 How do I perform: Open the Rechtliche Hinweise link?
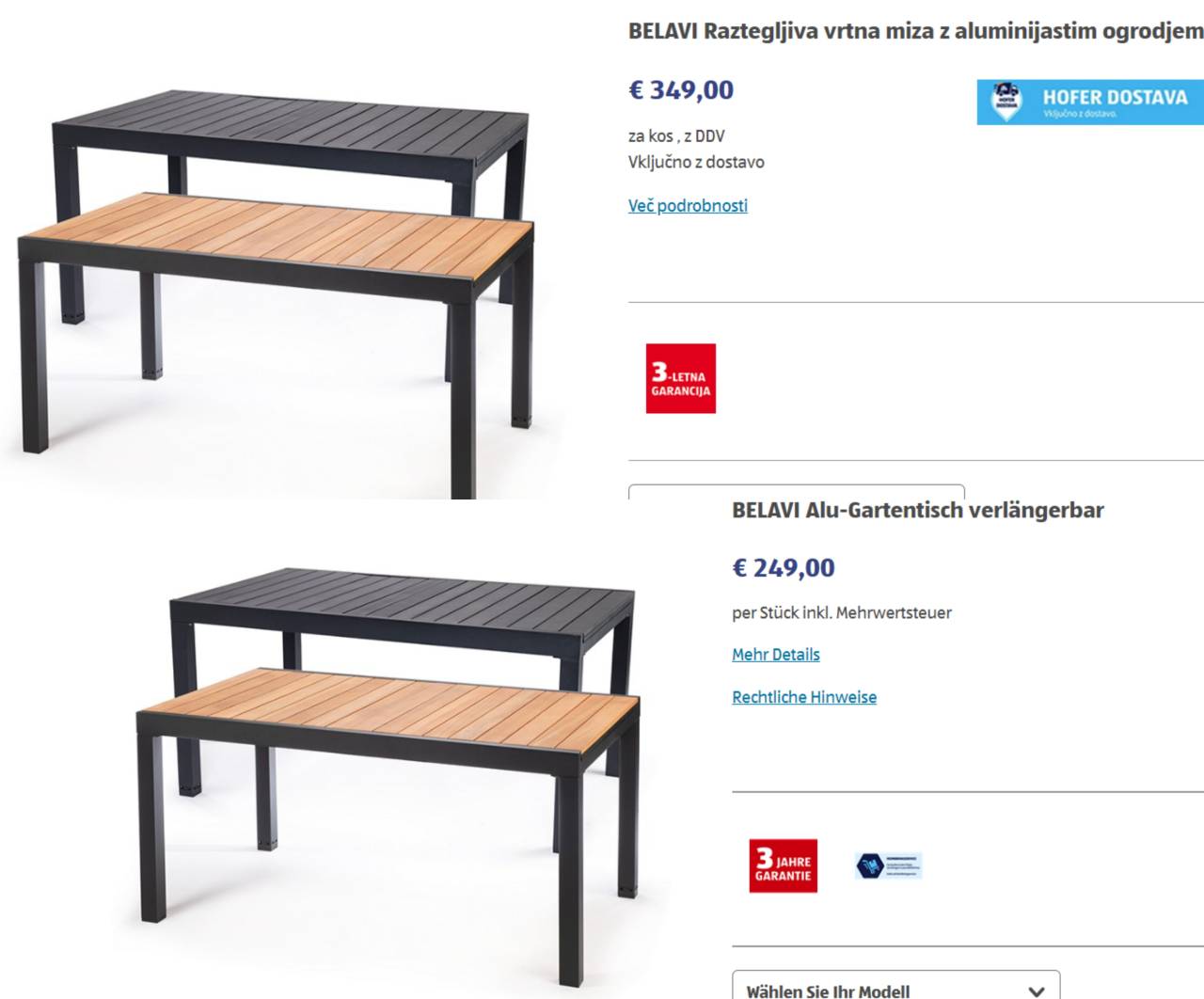pyautogui.click(x=804, y=697)
